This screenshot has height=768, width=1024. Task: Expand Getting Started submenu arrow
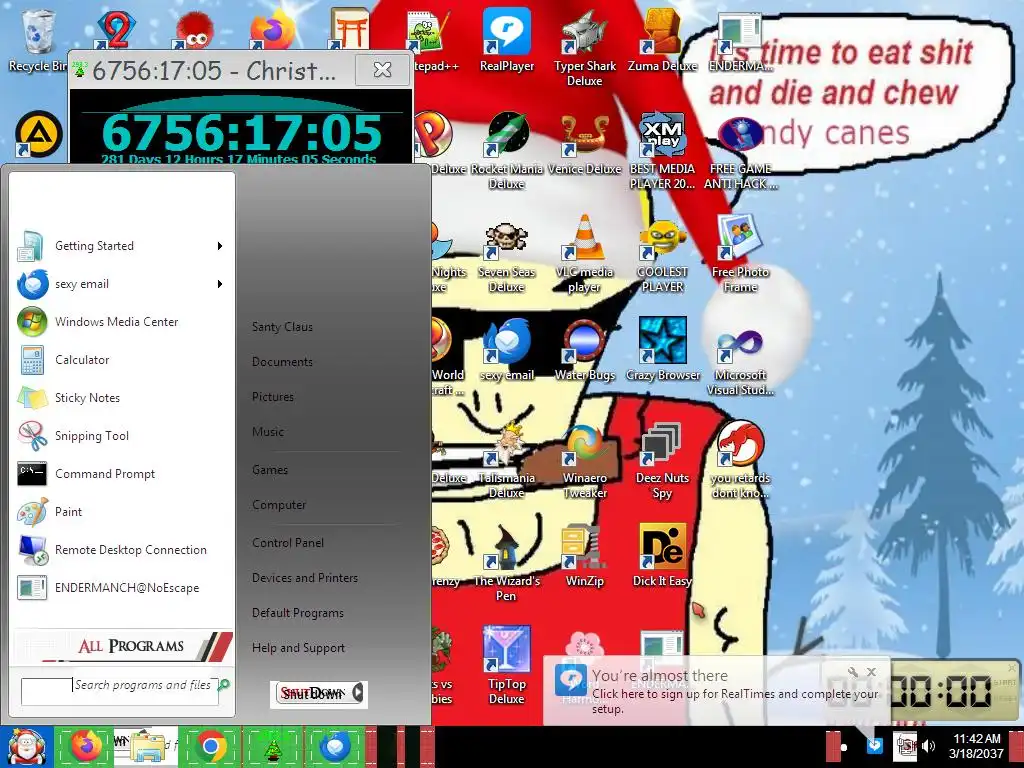tap(220, 246)
